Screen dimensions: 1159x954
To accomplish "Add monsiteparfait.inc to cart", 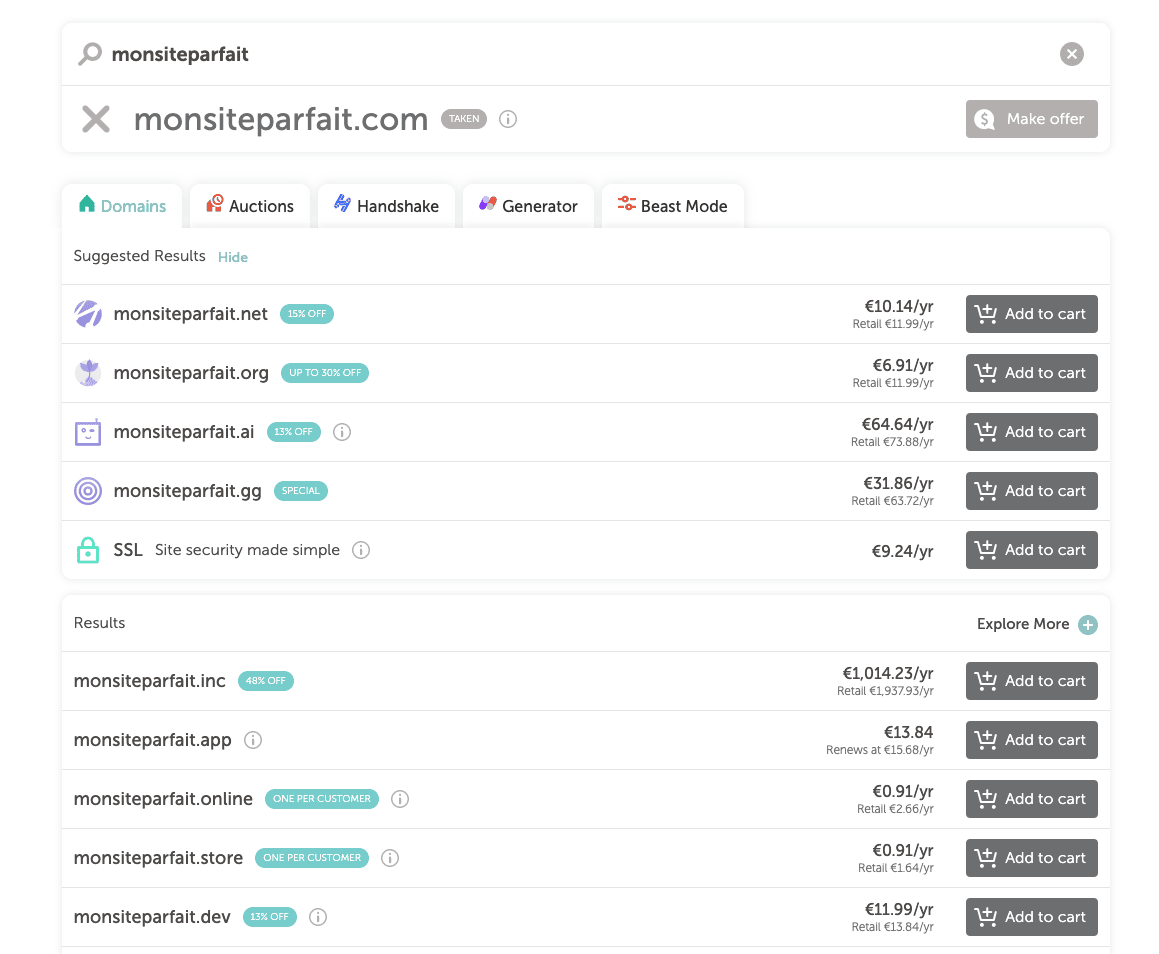I will click(1031, 681).
